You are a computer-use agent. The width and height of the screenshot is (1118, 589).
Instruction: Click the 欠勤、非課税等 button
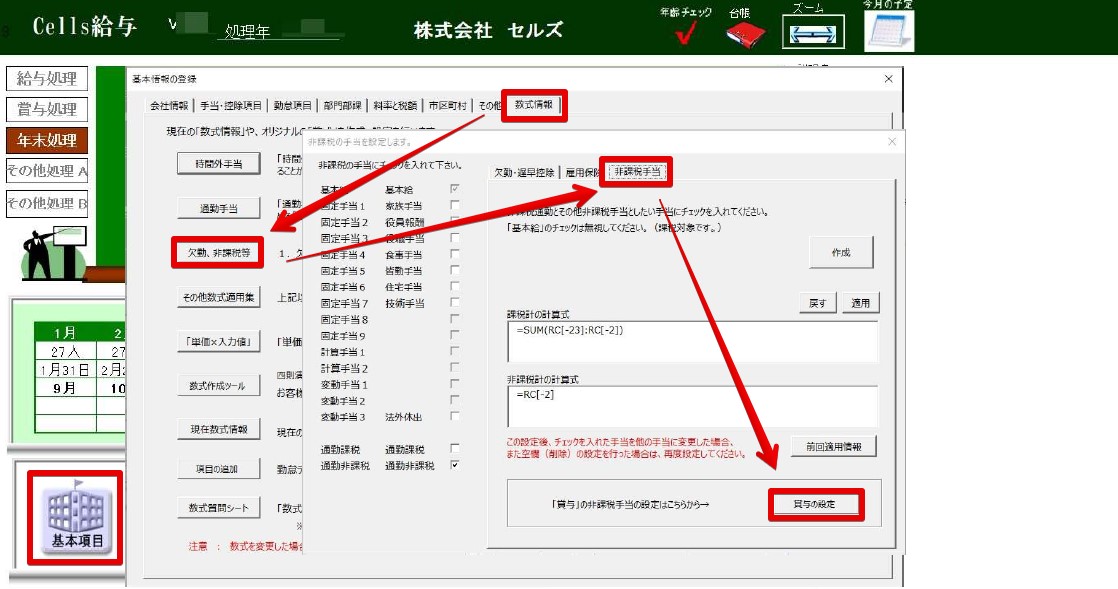coord(217,253)
